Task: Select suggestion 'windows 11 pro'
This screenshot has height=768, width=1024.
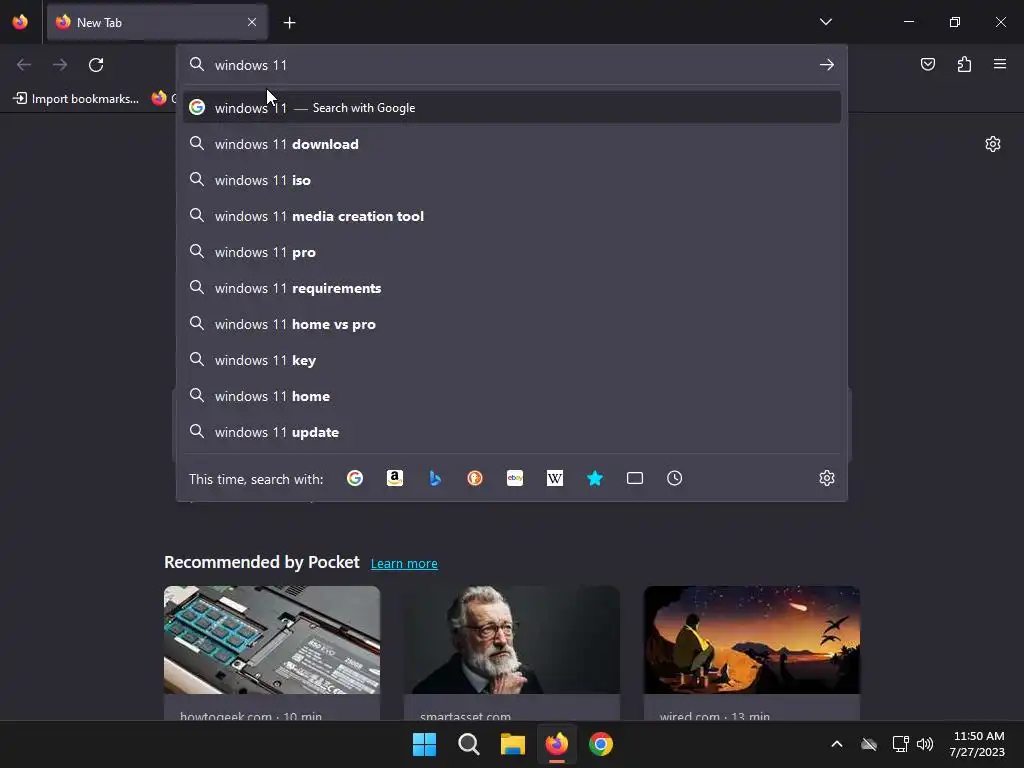Action: point(512,252)
